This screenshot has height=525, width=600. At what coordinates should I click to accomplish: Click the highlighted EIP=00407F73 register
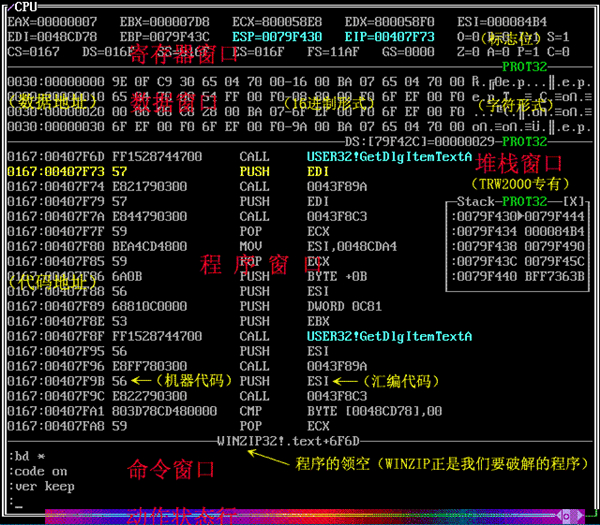point(390,37)
